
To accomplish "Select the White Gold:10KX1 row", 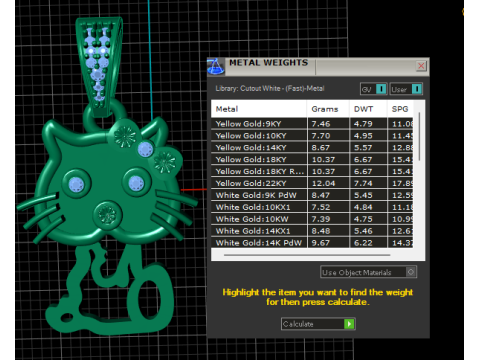I will click(312, 207).
